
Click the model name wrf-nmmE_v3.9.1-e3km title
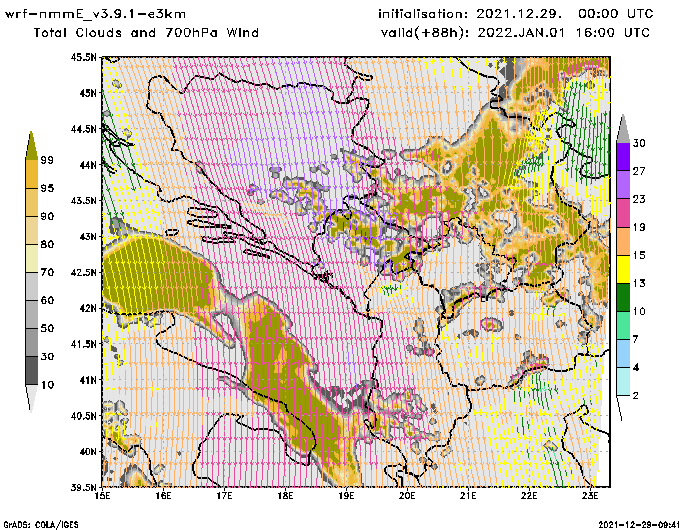pos(95,14)
